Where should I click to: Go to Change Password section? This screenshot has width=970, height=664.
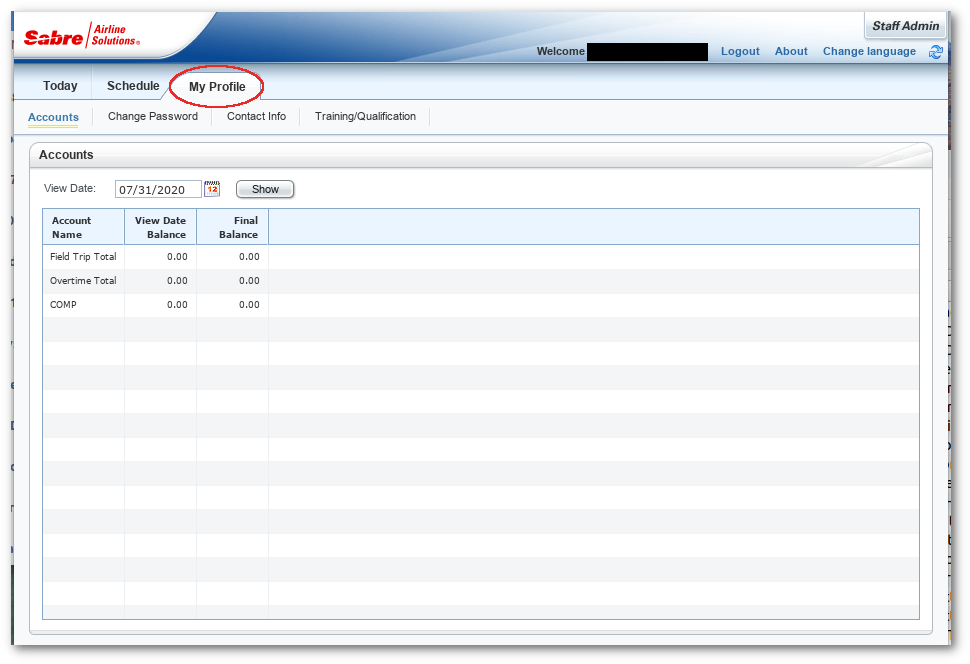click(153, 117)
